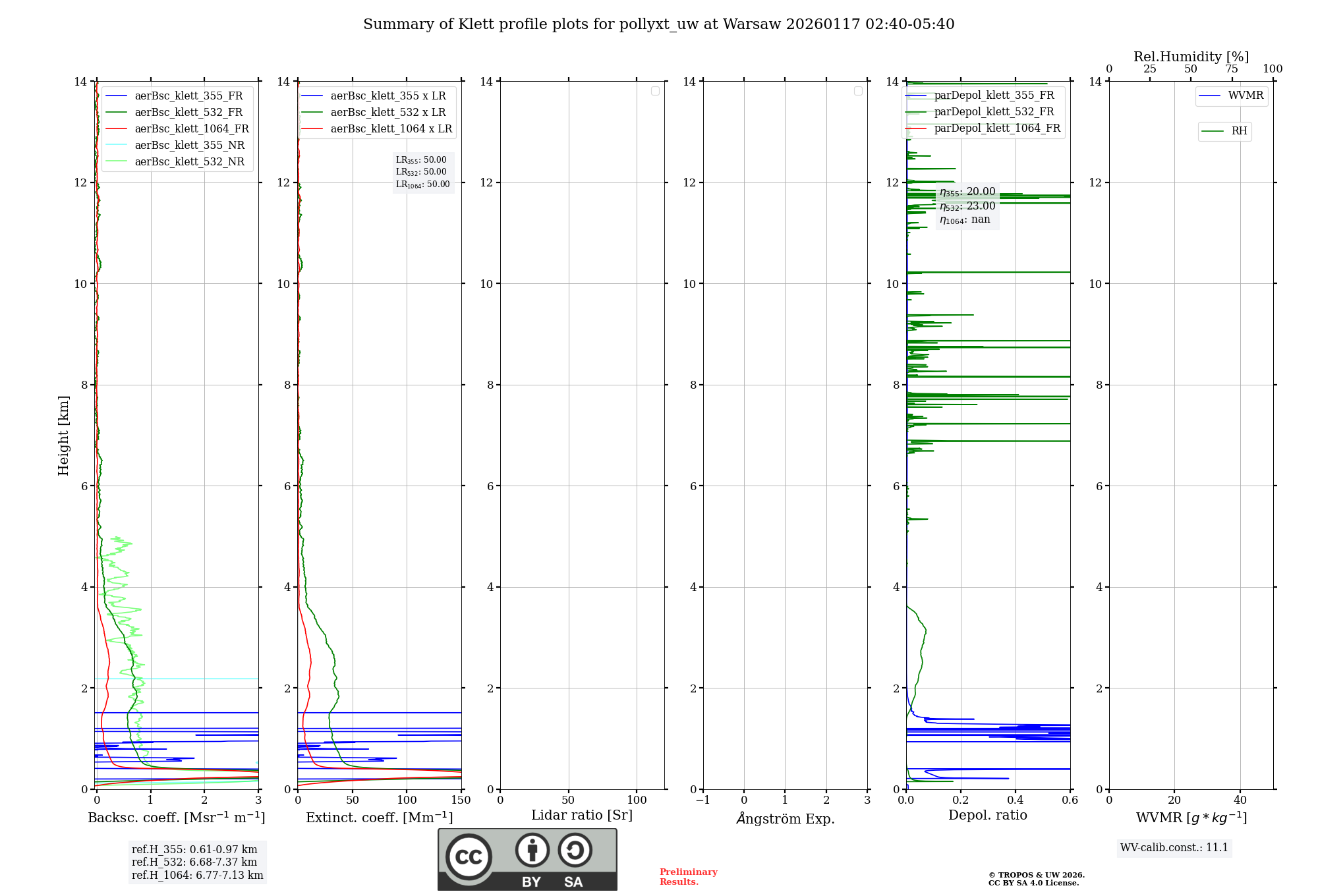Click the SA share-alike arrow icon
This screenshot has height=896, width=1318.
575,850
